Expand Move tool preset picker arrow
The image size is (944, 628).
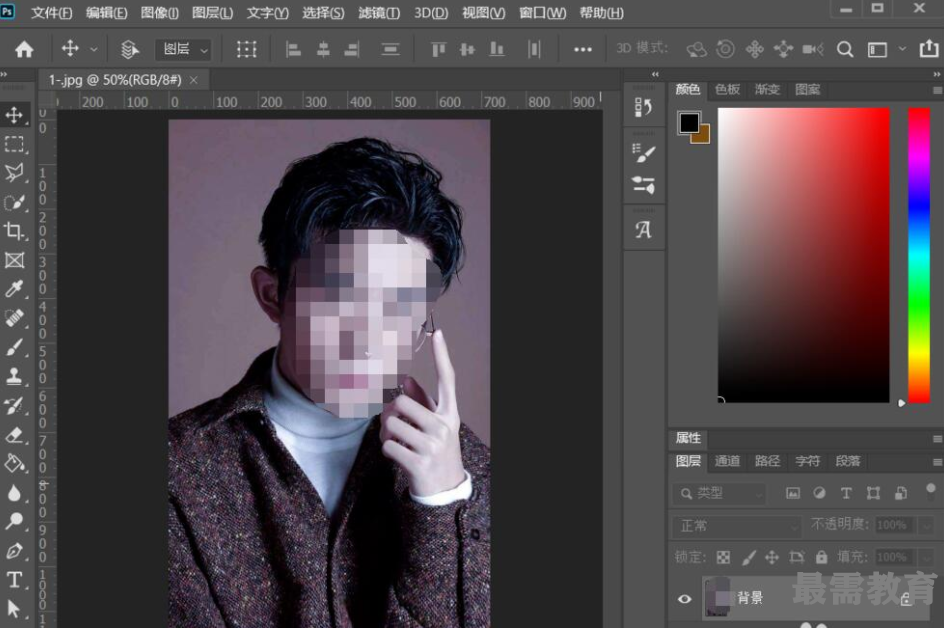coord(93,49)
